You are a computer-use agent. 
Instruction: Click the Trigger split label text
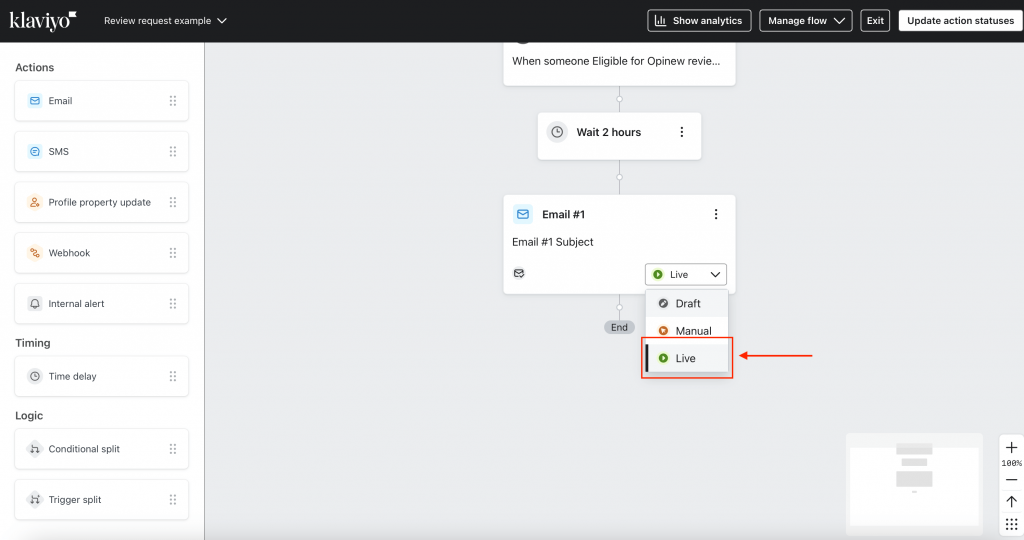(75, 500)
